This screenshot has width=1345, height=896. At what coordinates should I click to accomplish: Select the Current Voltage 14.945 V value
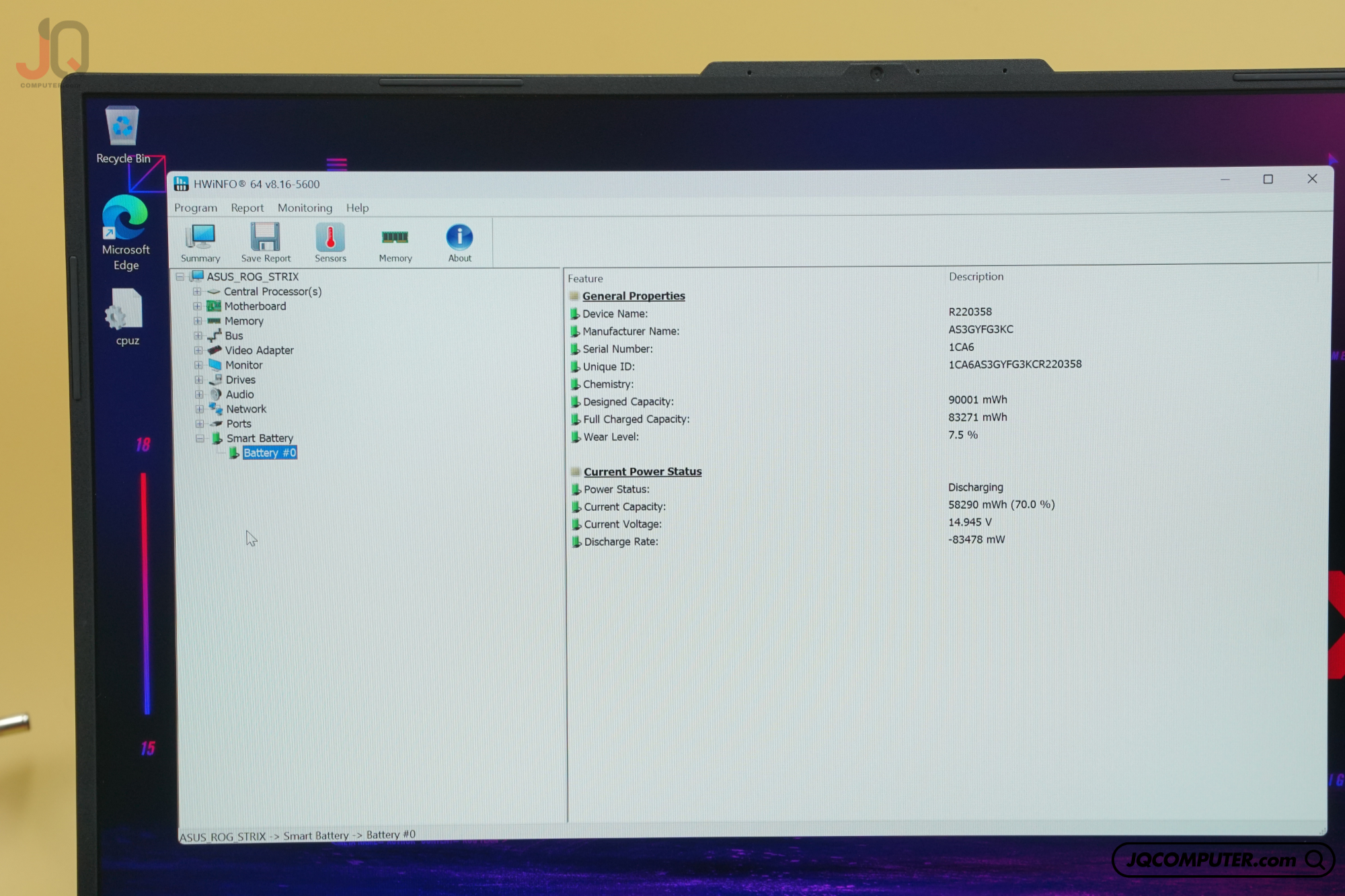[x=970, y=522]
